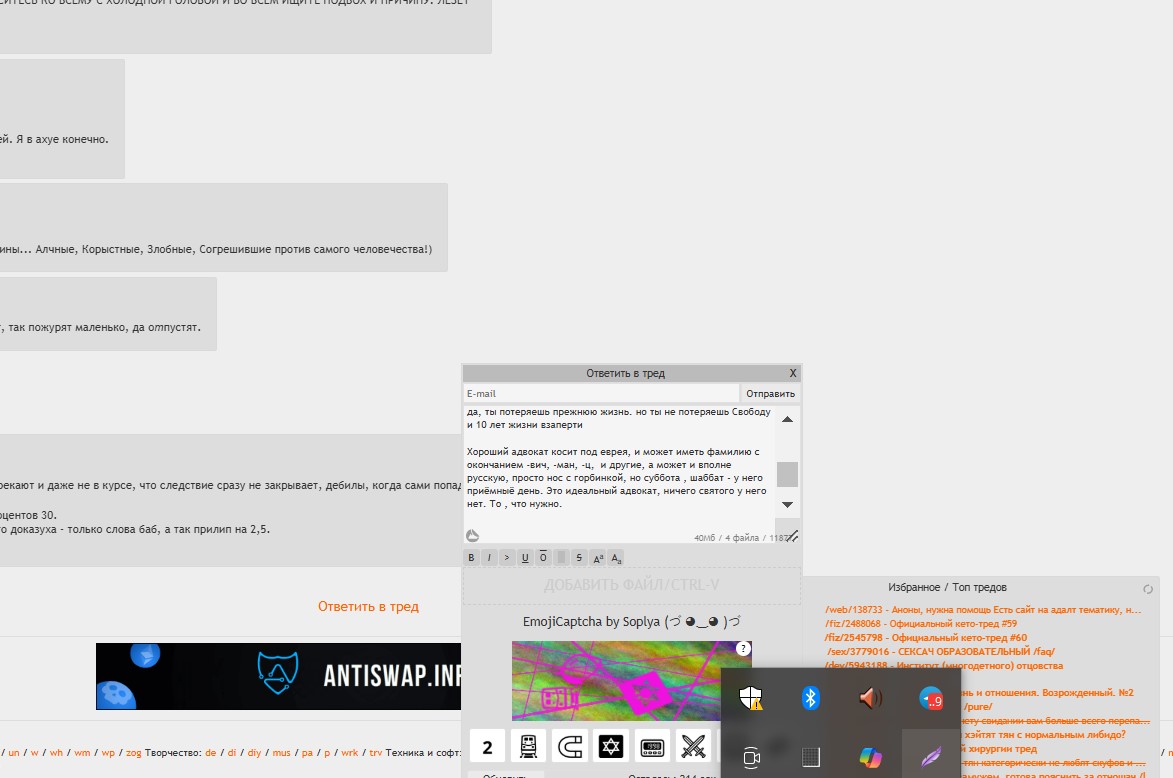The width and height of the screenshot is (1173, 778).
Task: Click the Избранное / Топ тредов header
Action: click(x=947, y=587)
